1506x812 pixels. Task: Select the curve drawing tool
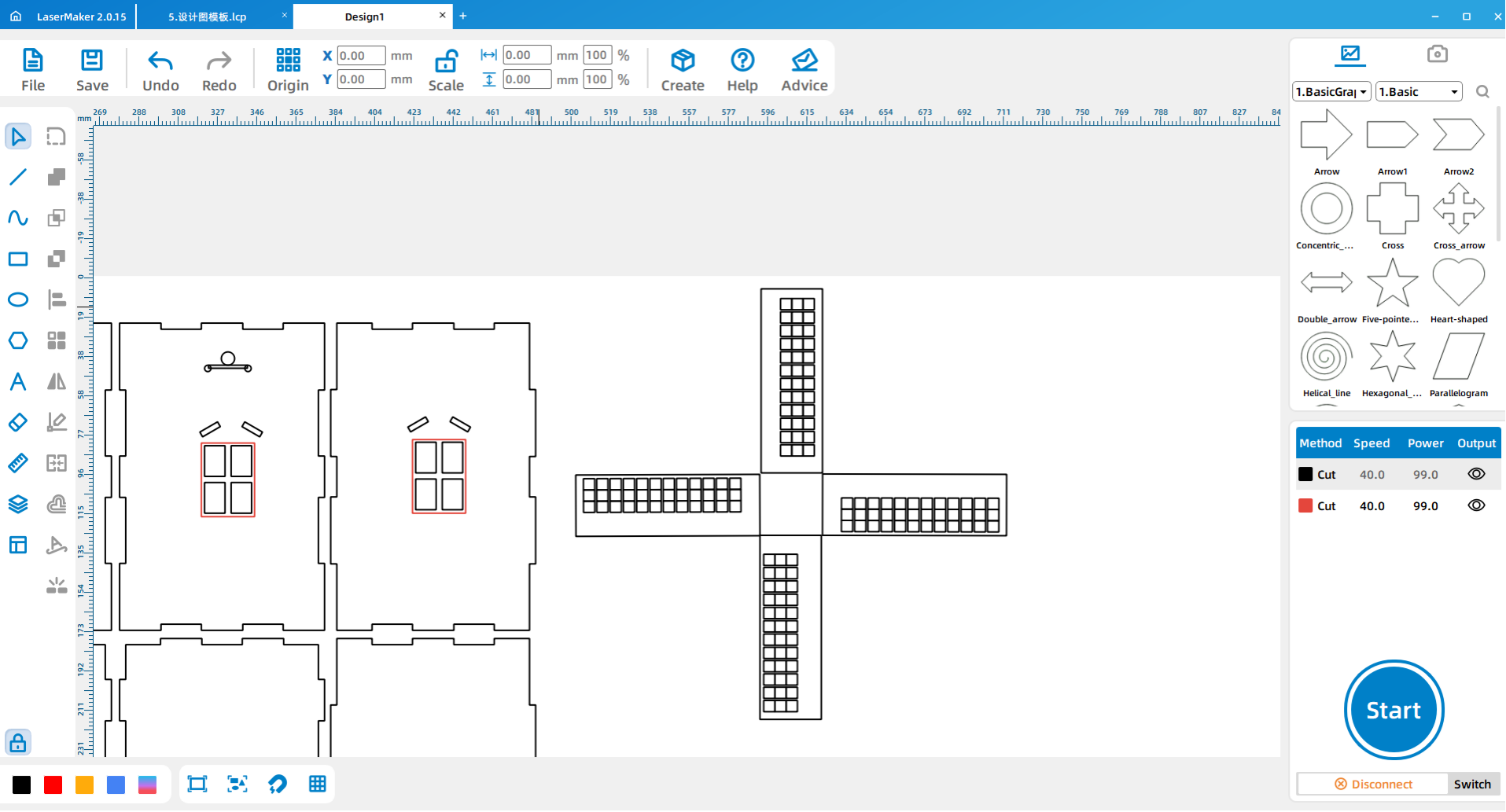coord(18,218)
